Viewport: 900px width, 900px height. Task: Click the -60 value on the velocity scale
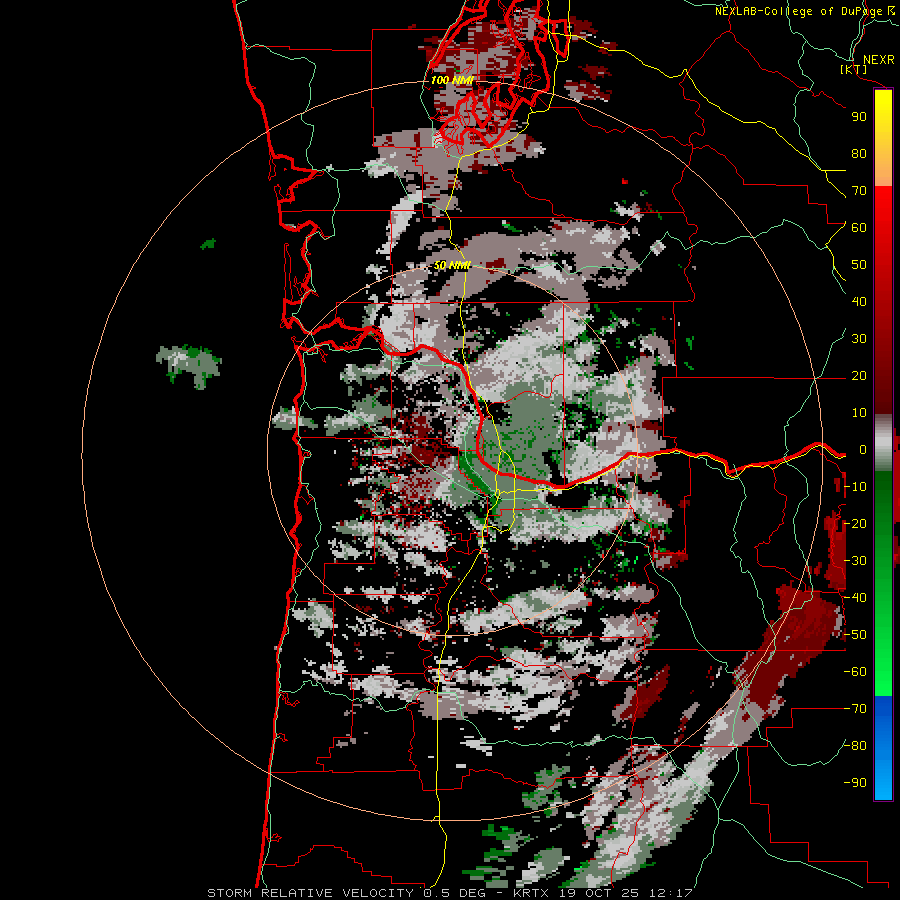click(x=855, y=672)
